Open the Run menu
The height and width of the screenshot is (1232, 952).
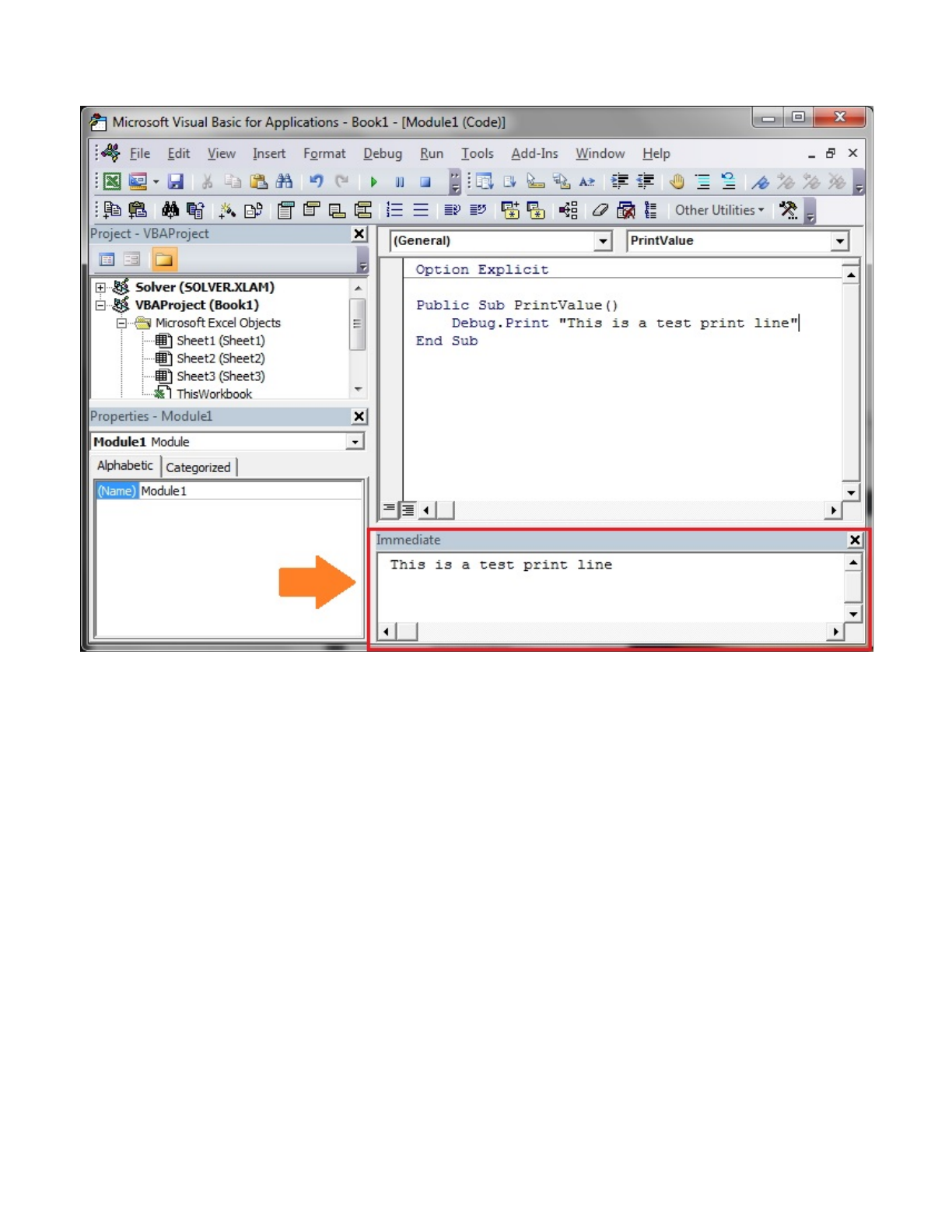(432, 154)
